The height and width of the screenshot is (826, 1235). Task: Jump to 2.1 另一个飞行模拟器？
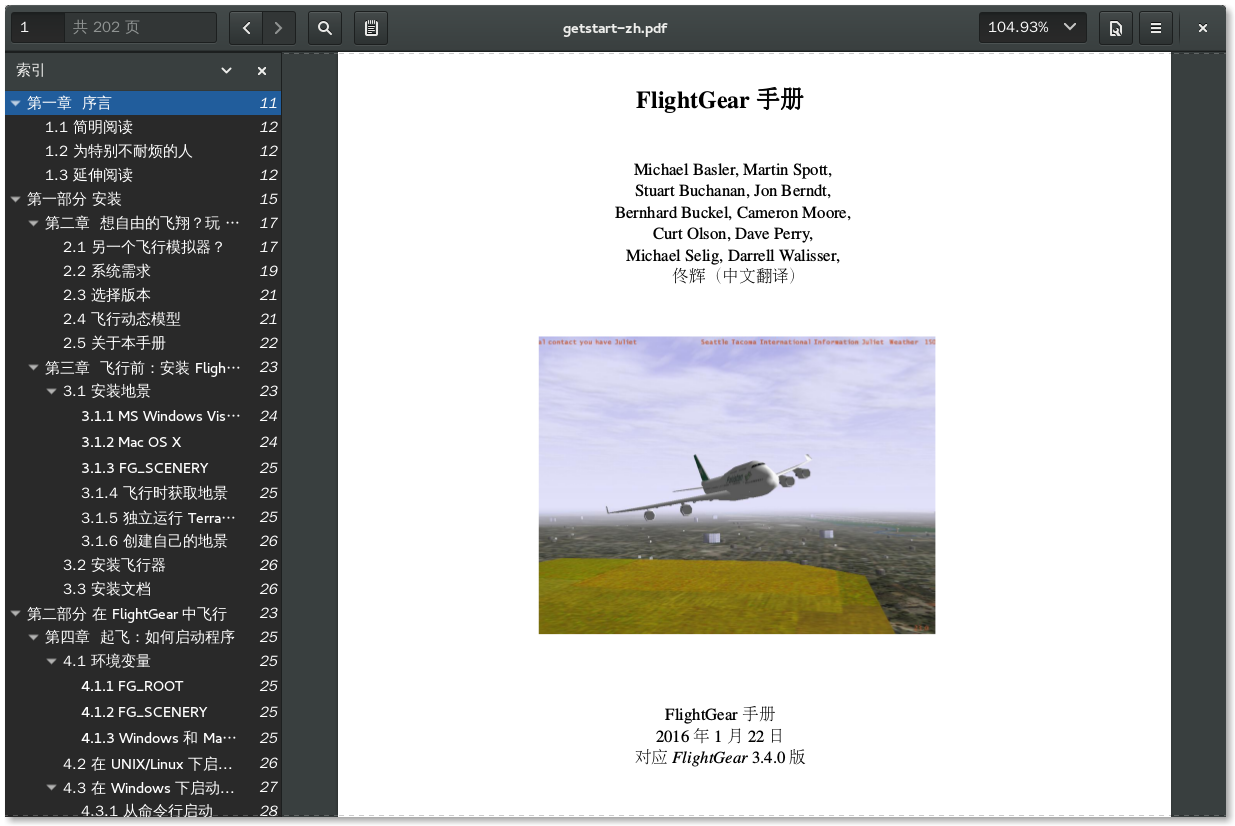point(143,247)
